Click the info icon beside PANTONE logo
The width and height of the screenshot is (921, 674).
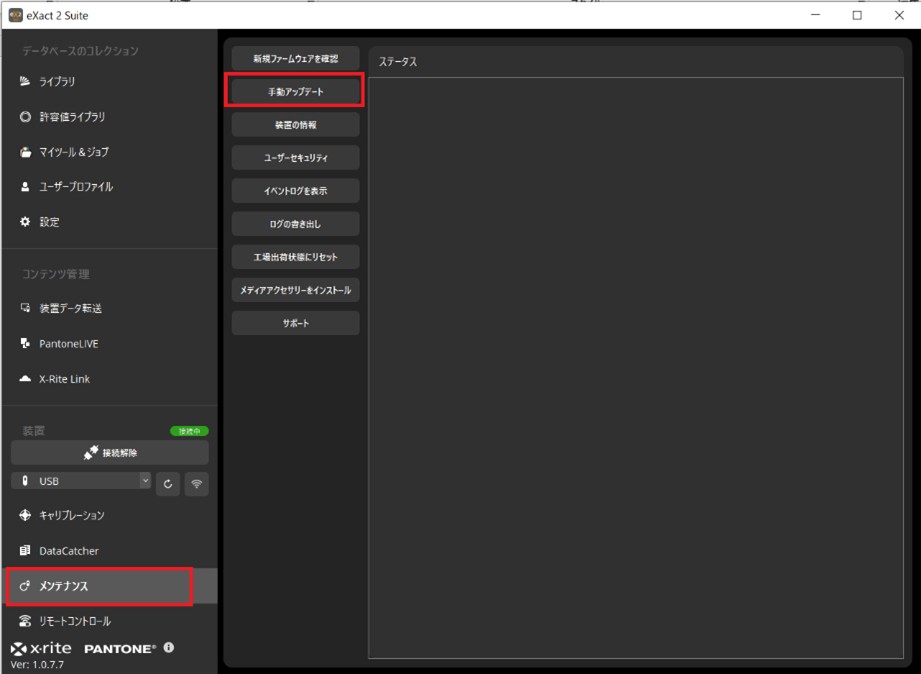click(x=169, y=648)
